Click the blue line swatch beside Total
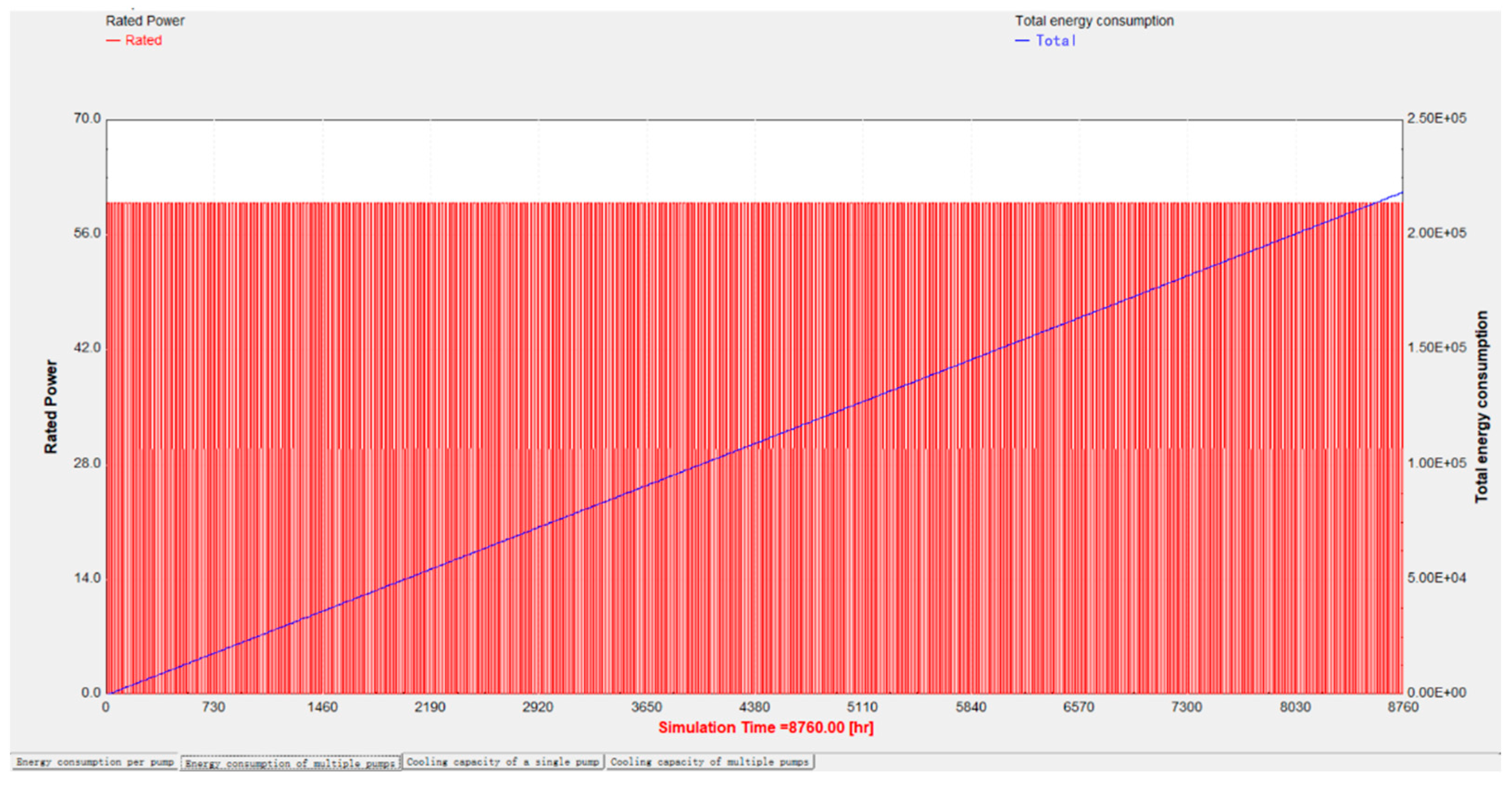The image size is (1512, 788). [1022, 40]
